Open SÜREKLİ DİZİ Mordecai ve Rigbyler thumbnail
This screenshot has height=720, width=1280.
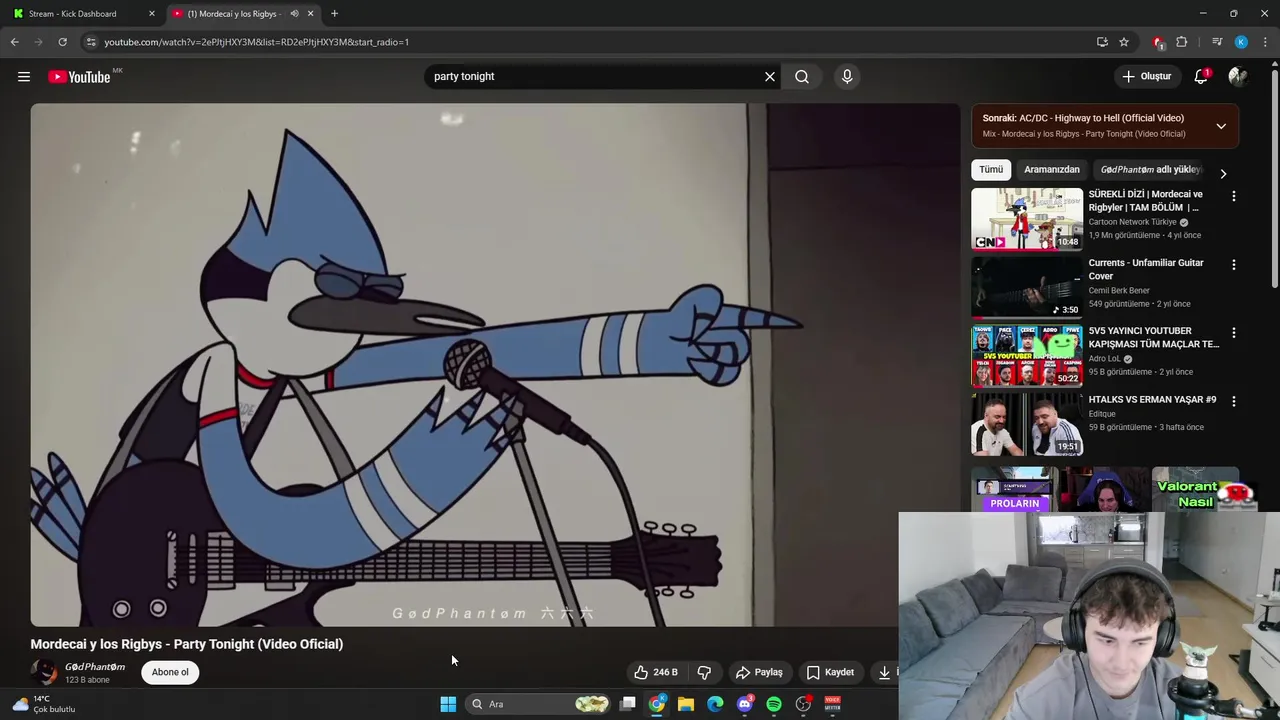point(1027,218)
